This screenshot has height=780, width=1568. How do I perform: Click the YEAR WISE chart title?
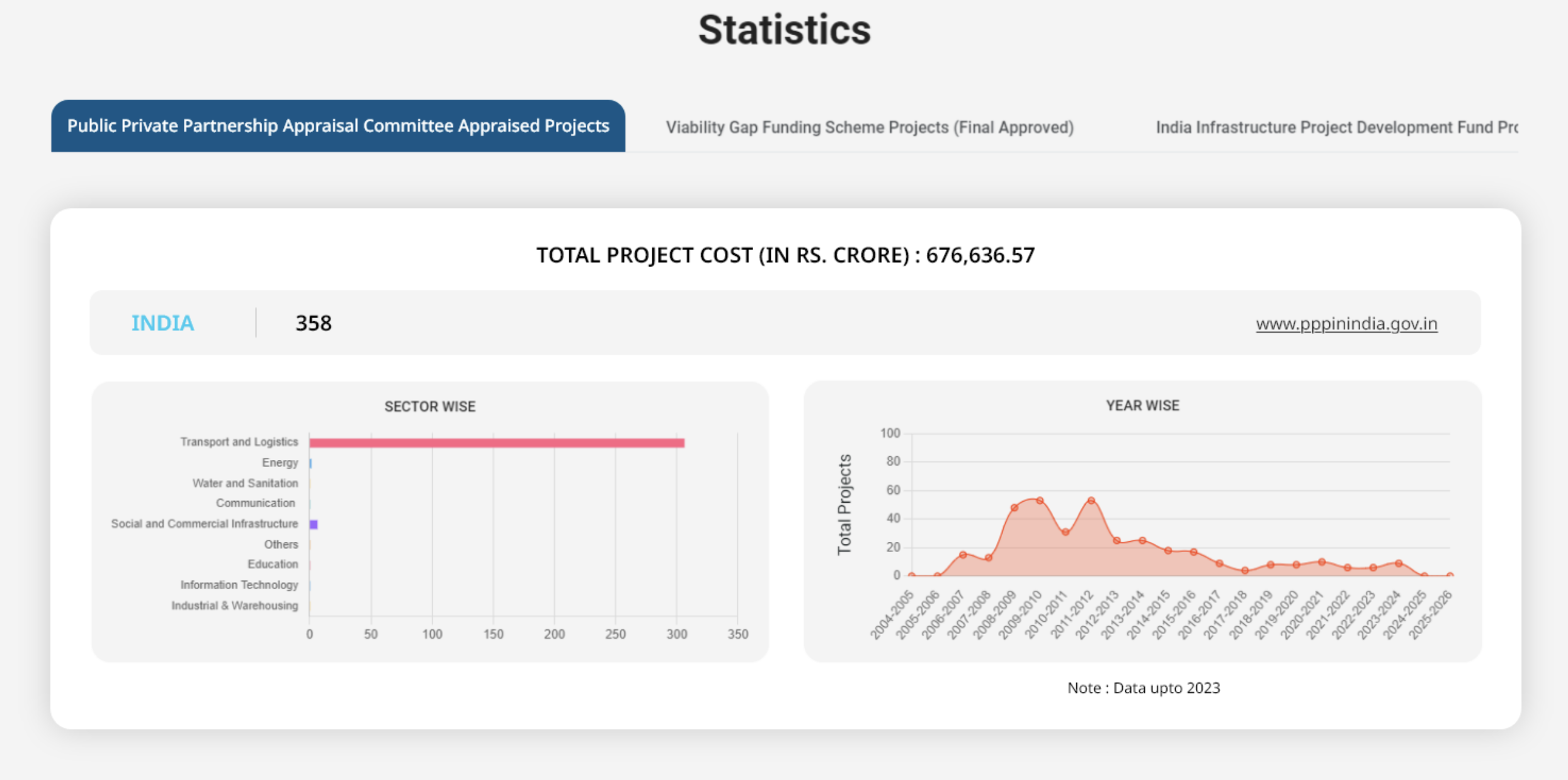(x=1142, y=406)
